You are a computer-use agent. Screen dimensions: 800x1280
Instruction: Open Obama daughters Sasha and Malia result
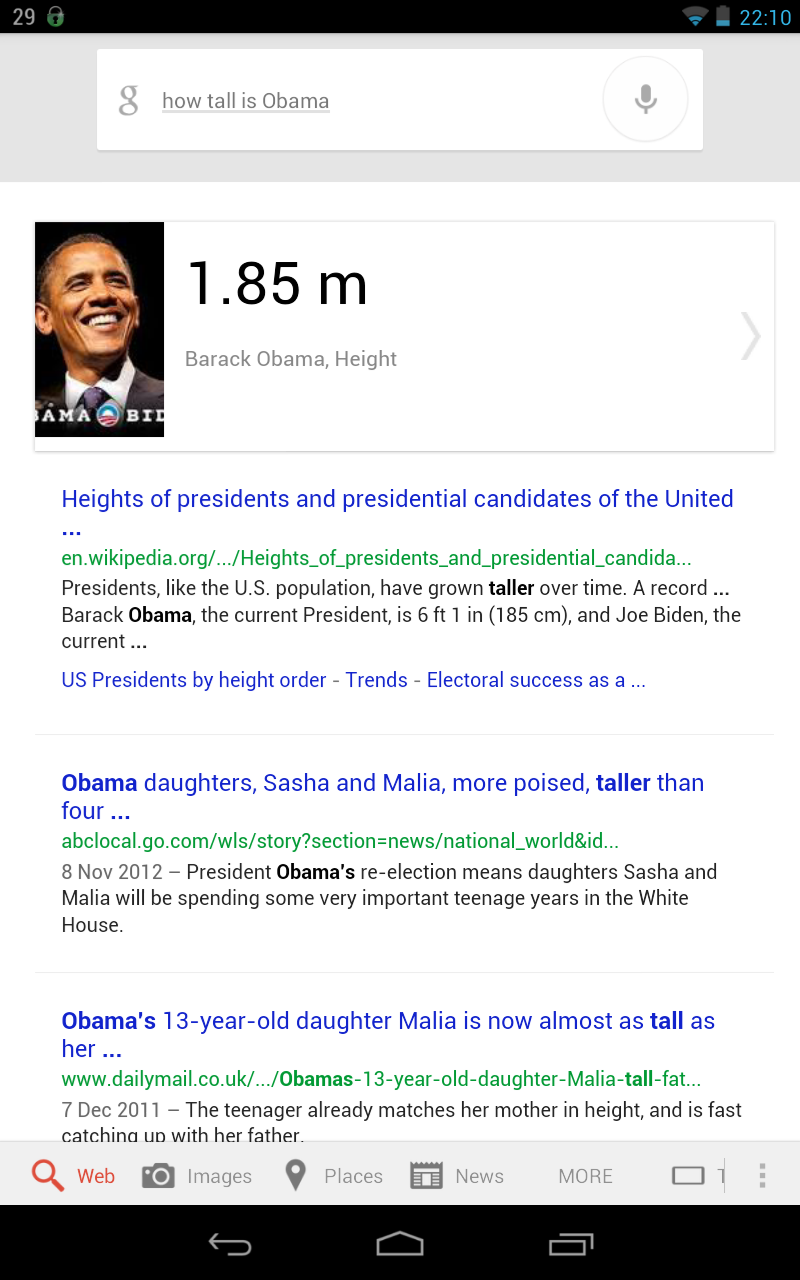point(383,796)
